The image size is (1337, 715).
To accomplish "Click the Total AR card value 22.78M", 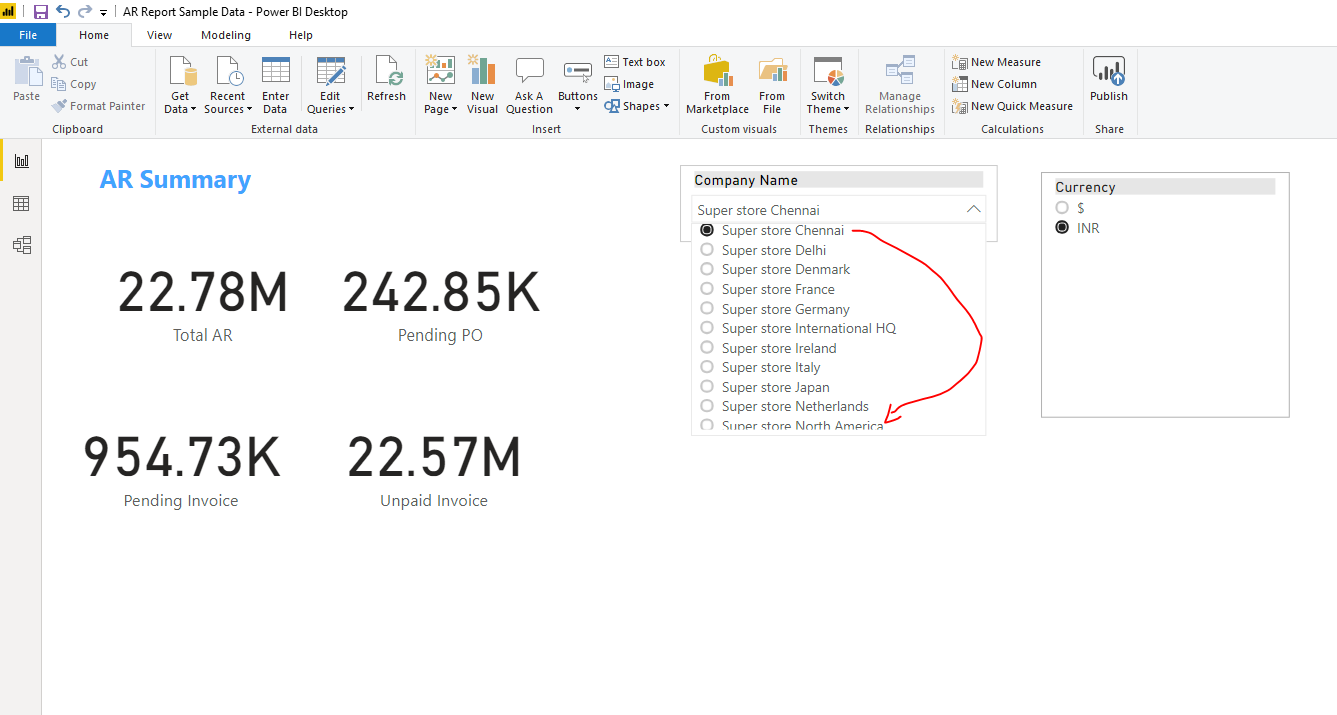I will [x=203, y=293].
